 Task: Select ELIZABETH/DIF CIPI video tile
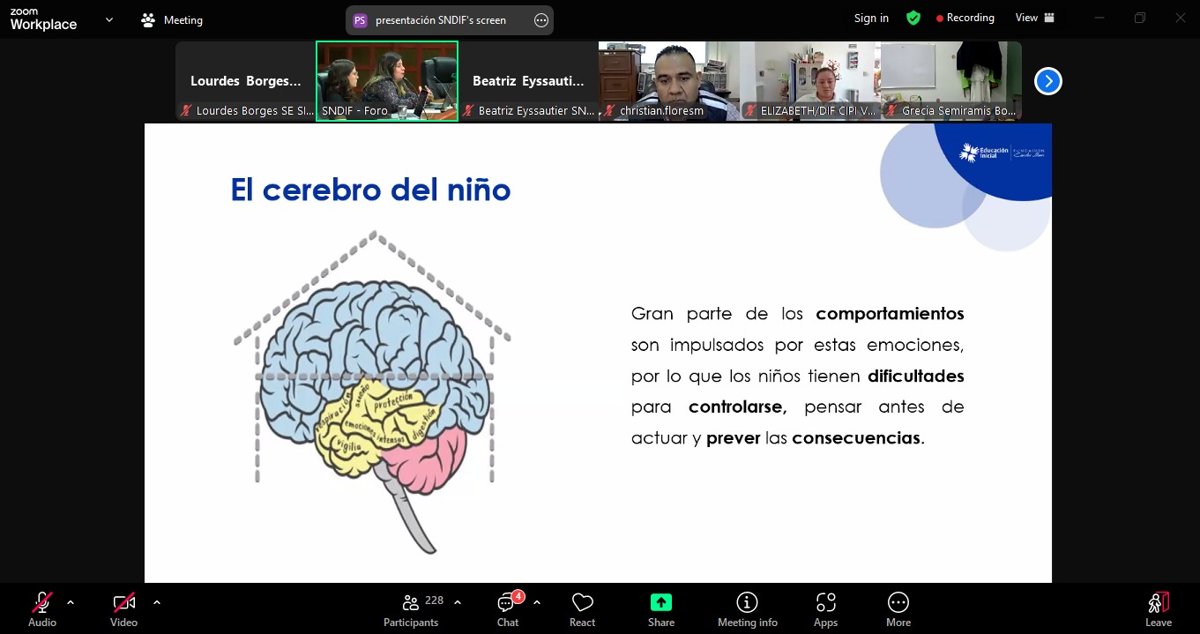[x=810, y=81]
